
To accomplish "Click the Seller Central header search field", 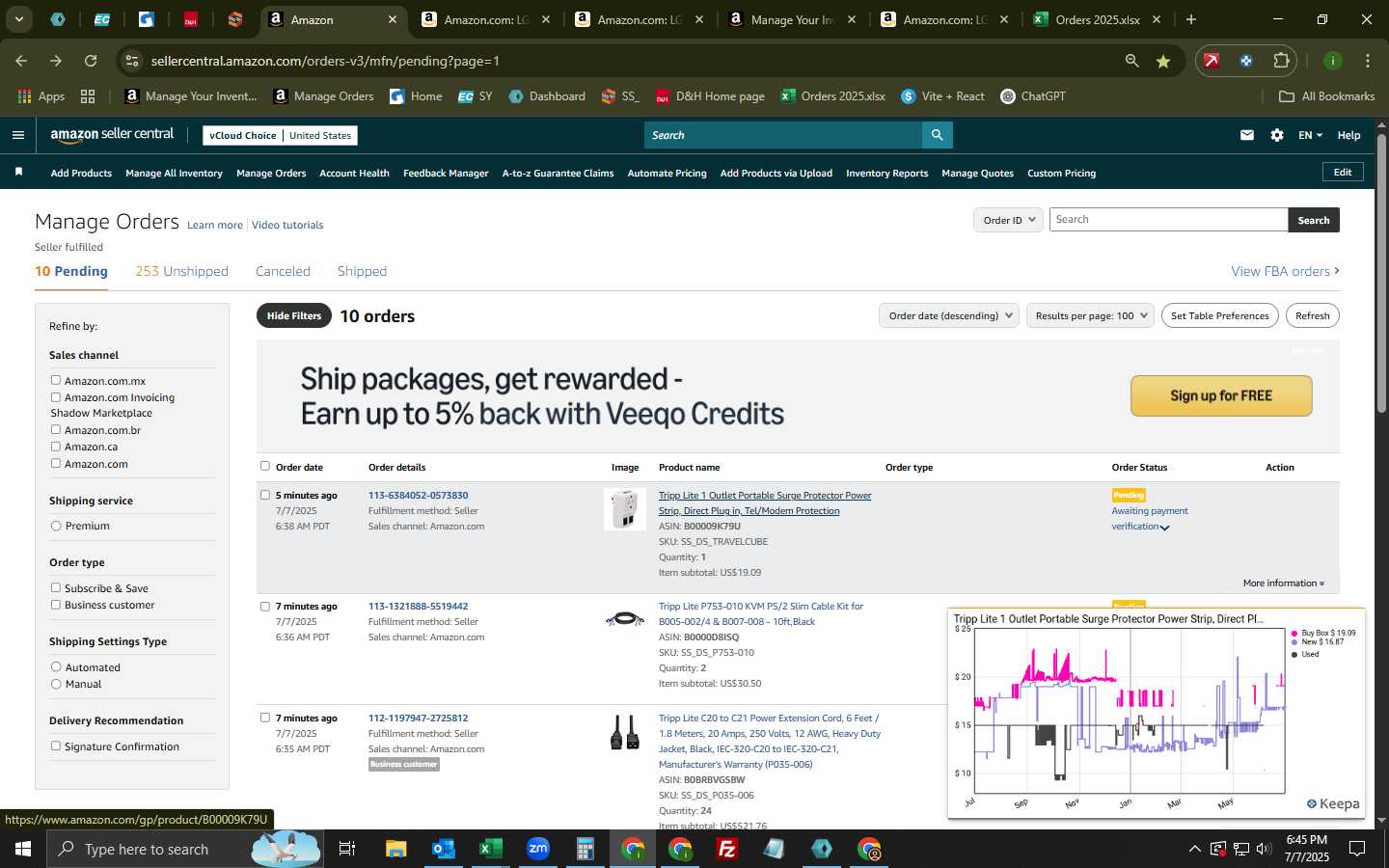I will point(782,135).
